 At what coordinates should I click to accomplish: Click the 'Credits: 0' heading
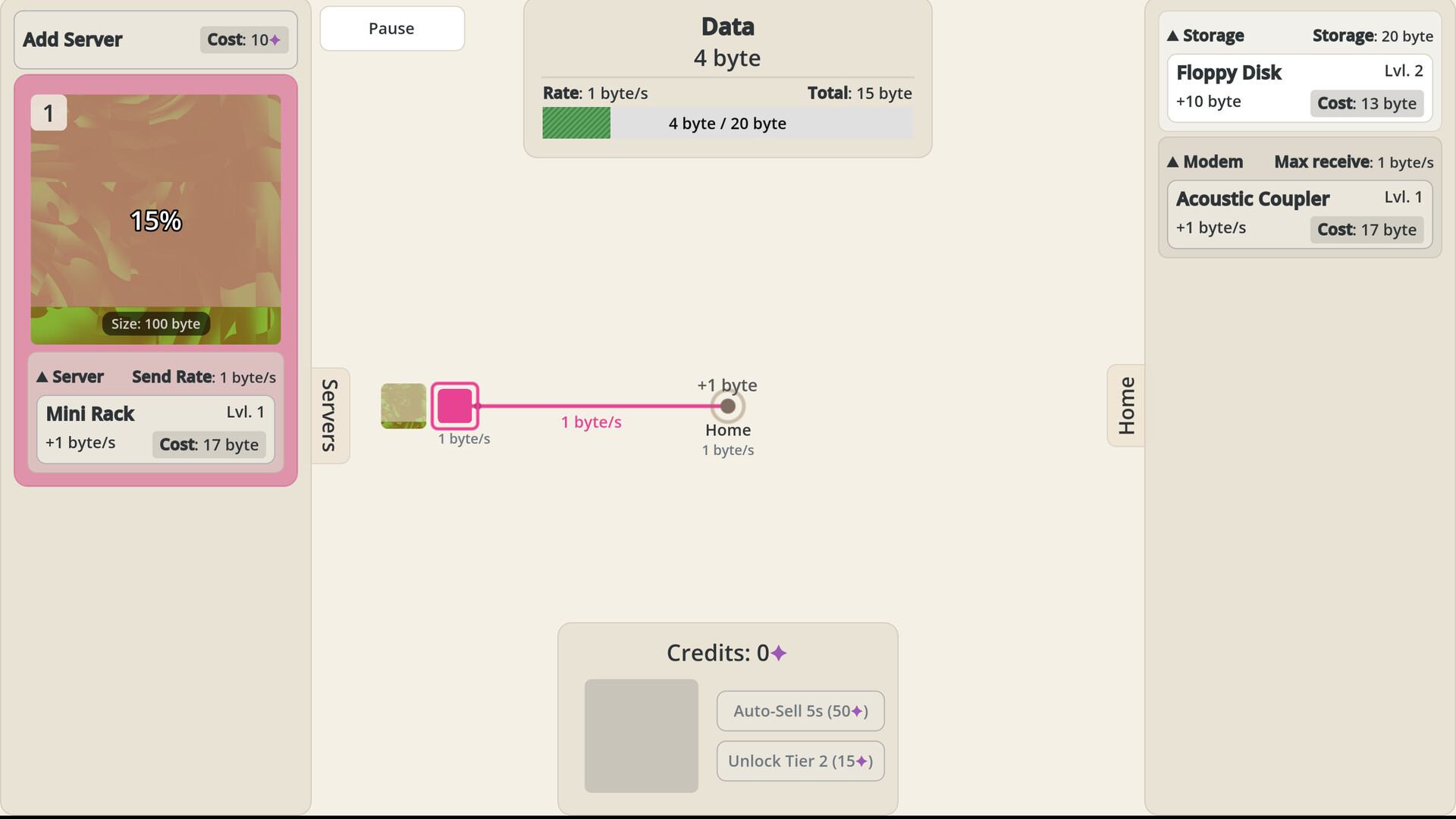point(726,653)
